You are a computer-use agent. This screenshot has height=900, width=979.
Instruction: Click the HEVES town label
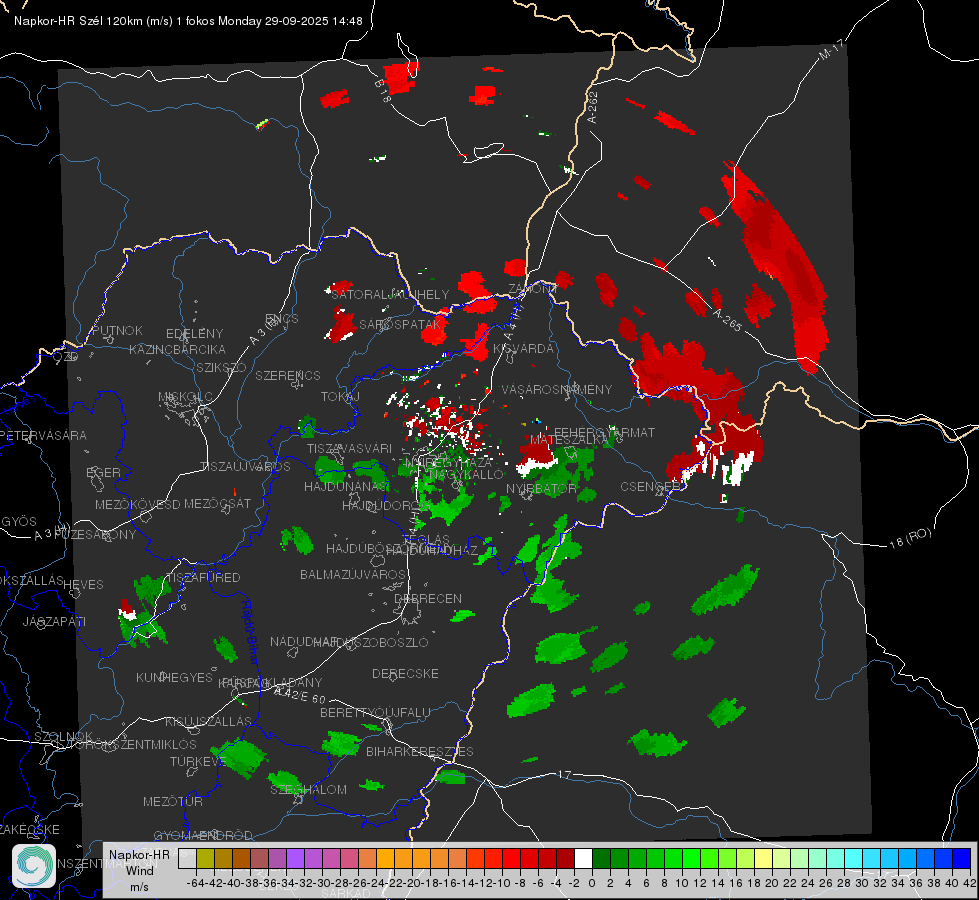(83, 585)
